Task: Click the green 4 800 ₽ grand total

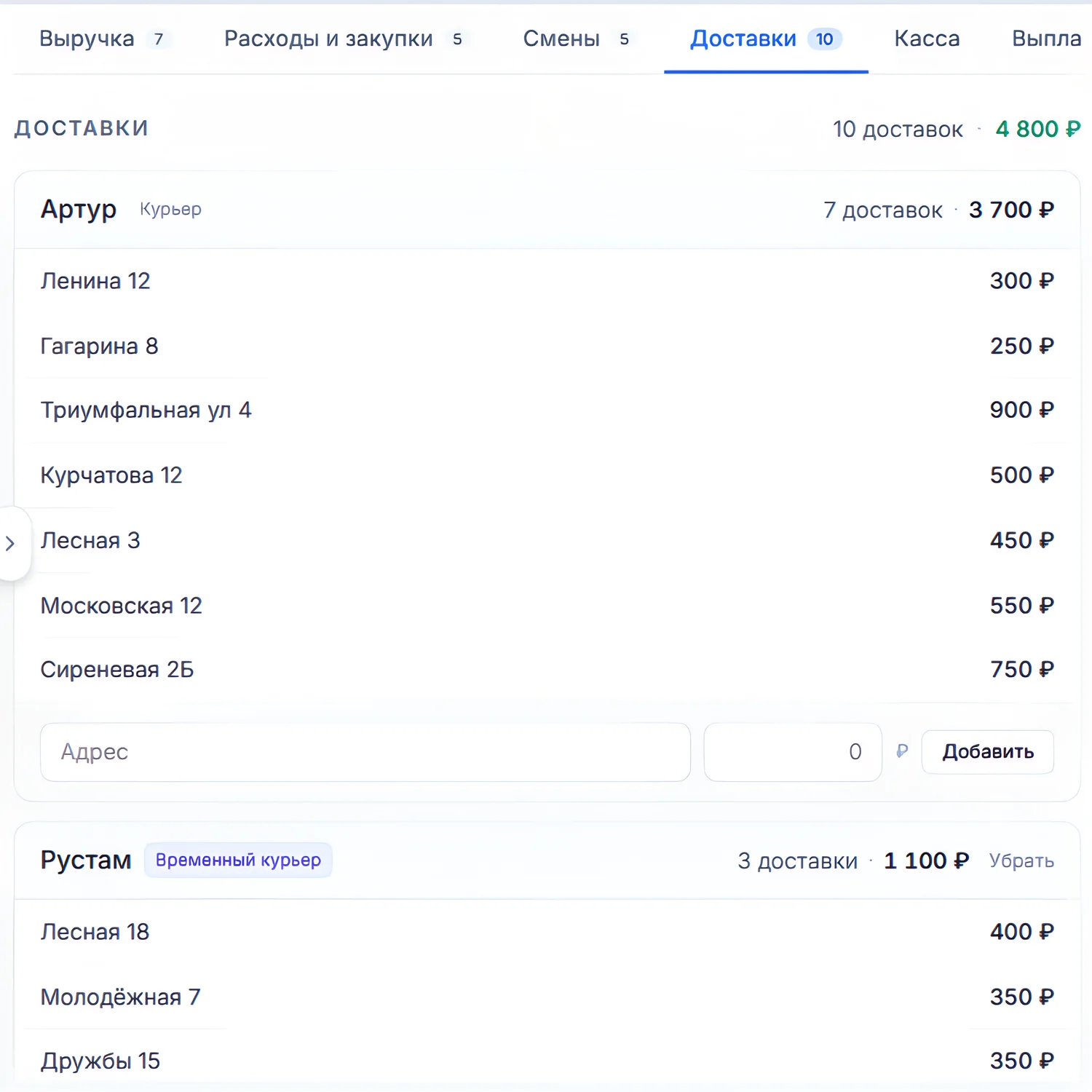Action: (x=1038, y=129)
